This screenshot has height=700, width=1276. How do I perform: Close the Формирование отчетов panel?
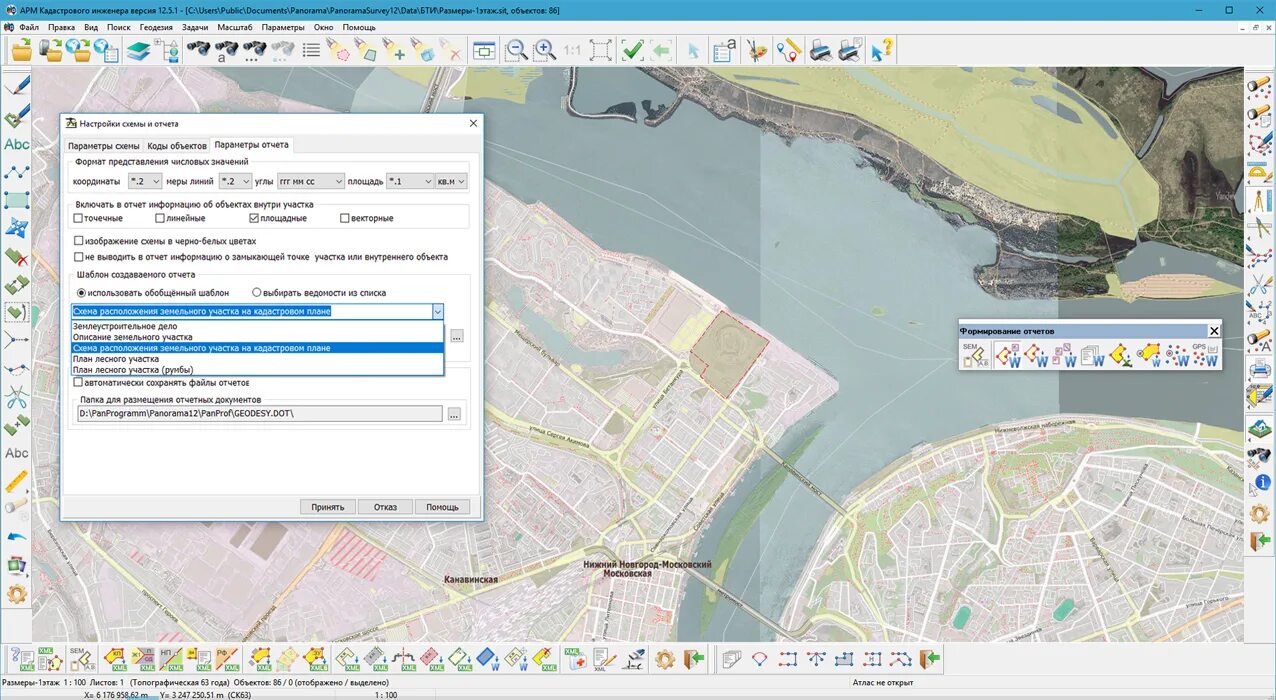pos(1214,331)
